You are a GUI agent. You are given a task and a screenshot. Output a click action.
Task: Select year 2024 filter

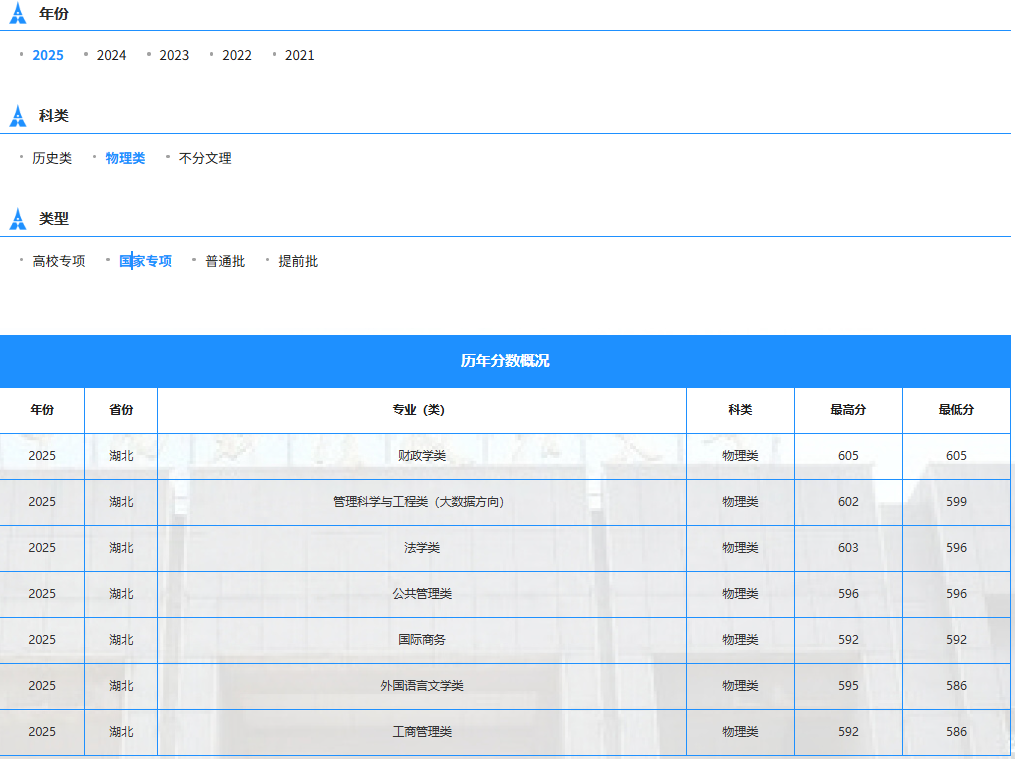pos(111,56)
